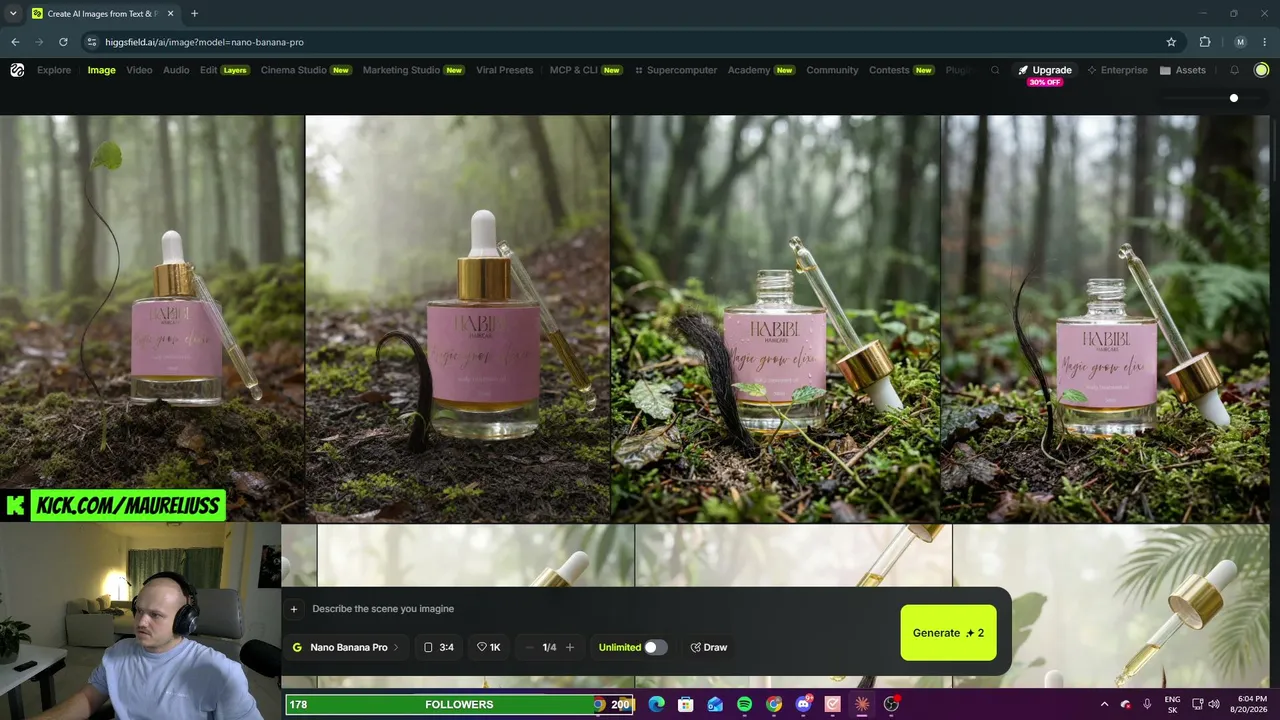Image resolution: width=1280 pixels, height=720 pixels.
Task: Switch to the Video tab
Action: [139, 70]
